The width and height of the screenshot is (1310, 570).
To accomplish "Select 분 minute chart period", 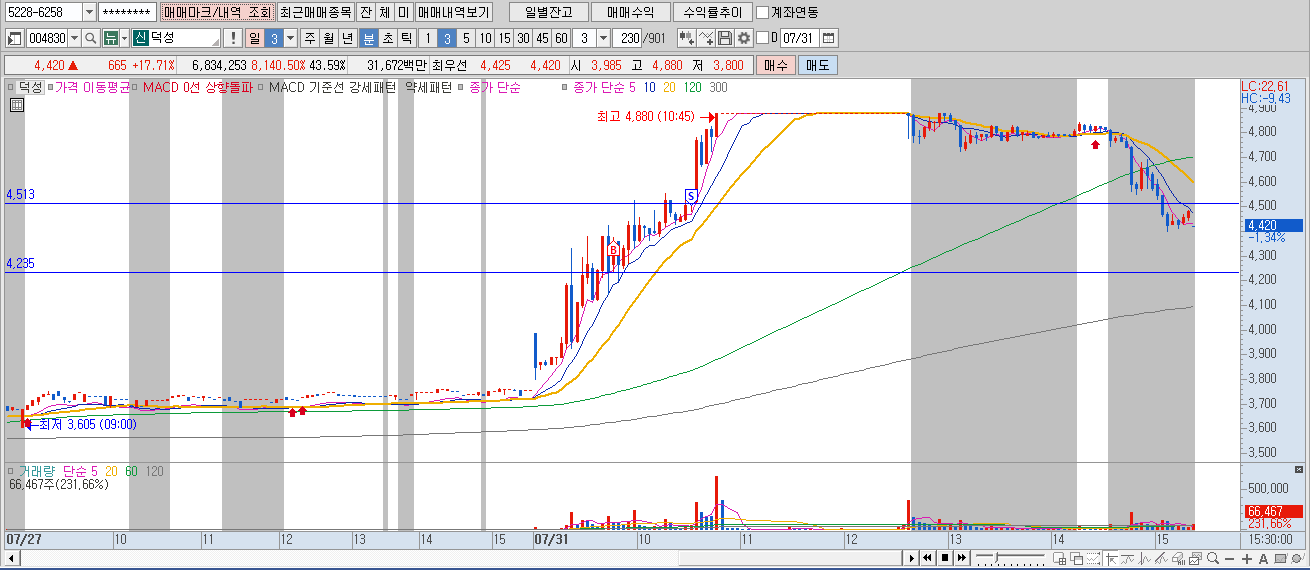I will pyautogui.click(x=368, y=38).
